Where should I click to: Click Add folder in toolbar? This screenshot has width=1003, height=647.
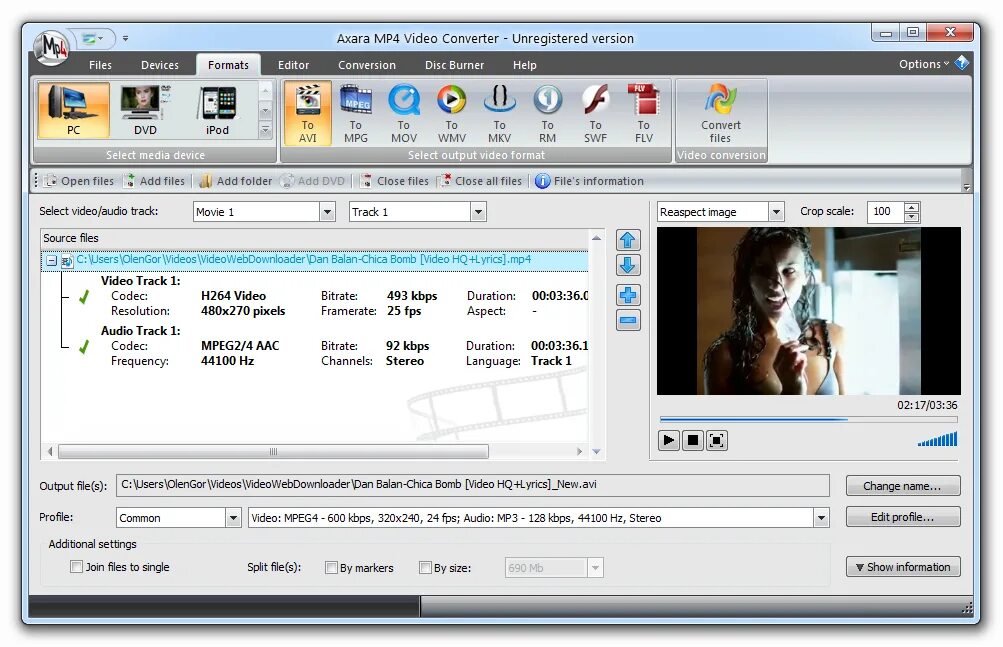(x=236, y=181)
